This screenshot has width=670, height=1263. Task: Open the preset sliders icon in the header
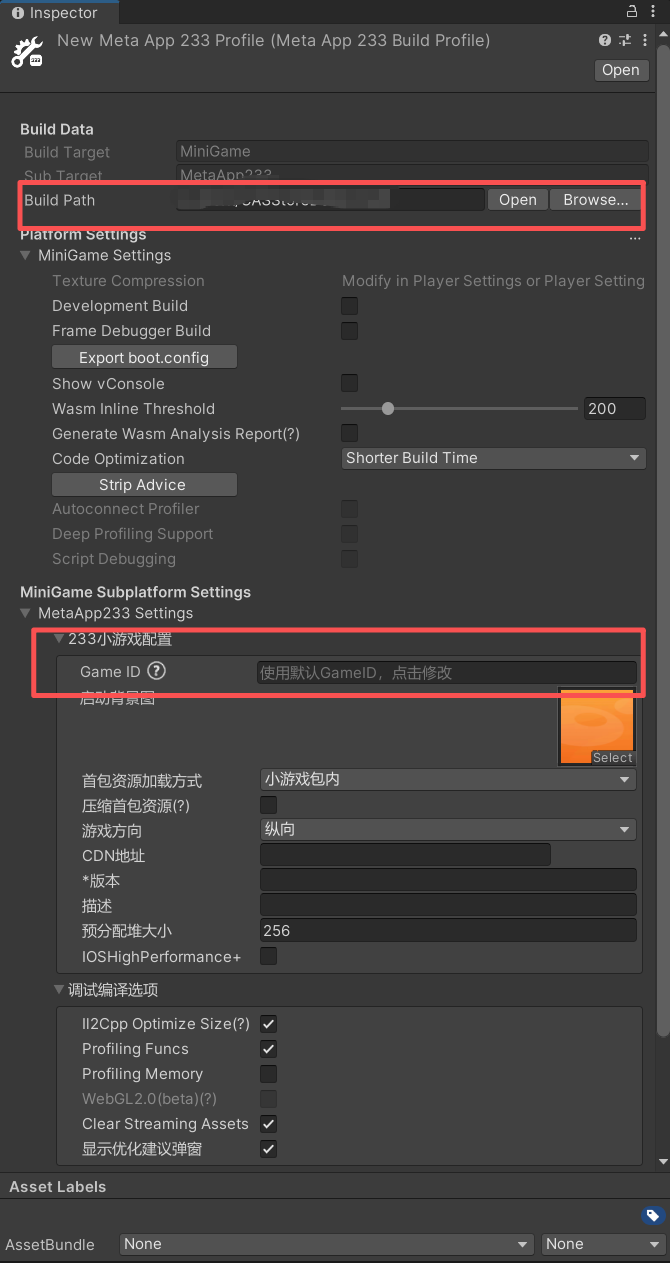(625, 41)
